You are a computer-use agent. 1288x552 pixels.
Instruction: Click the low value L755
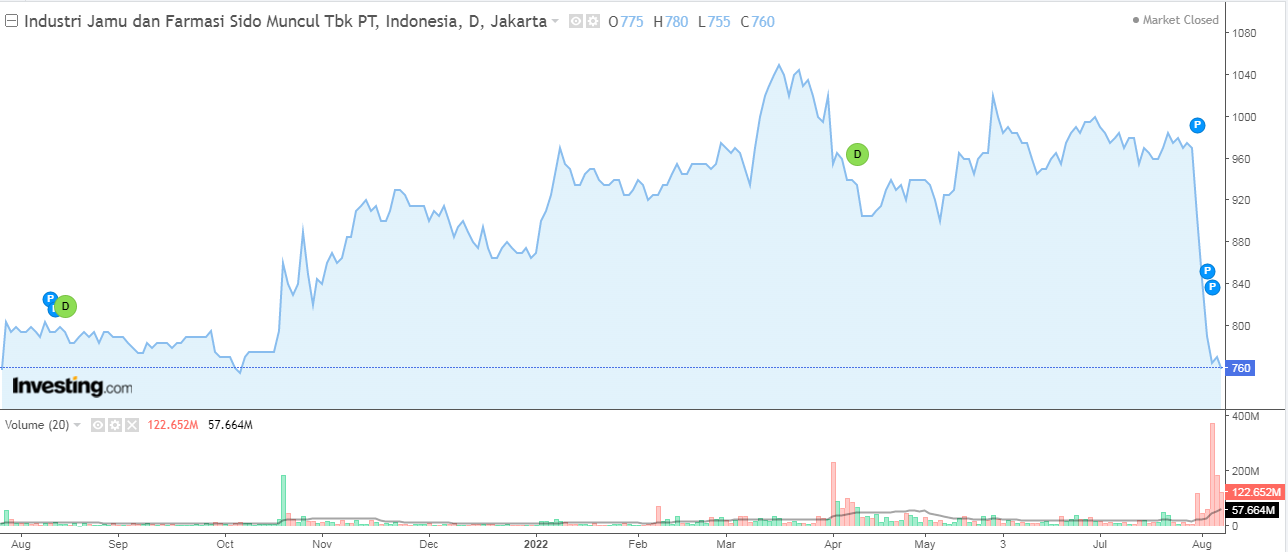pos(714,21)
